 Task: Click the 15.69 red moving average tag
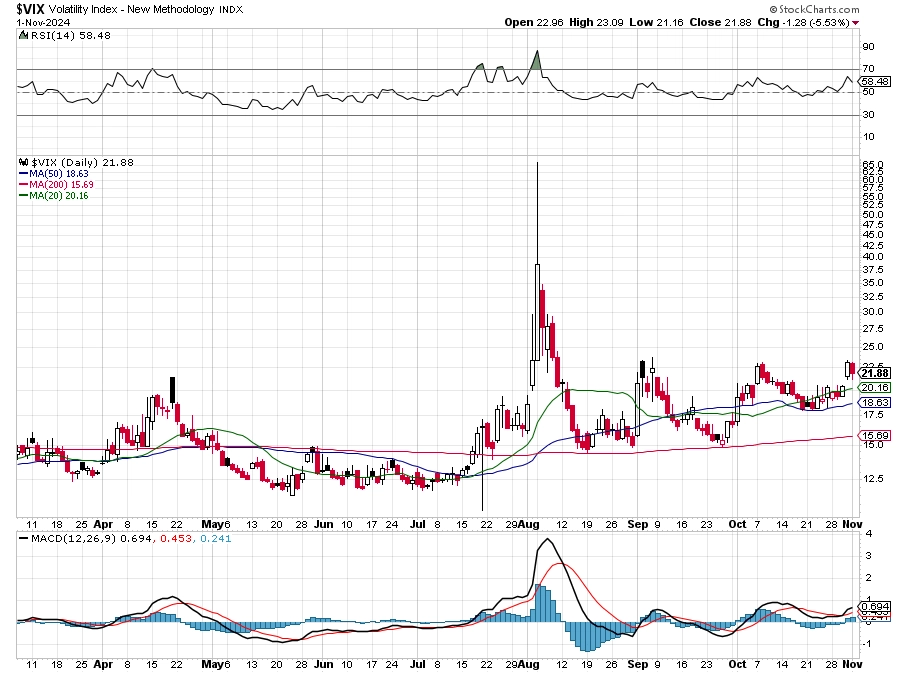(875, 435)
